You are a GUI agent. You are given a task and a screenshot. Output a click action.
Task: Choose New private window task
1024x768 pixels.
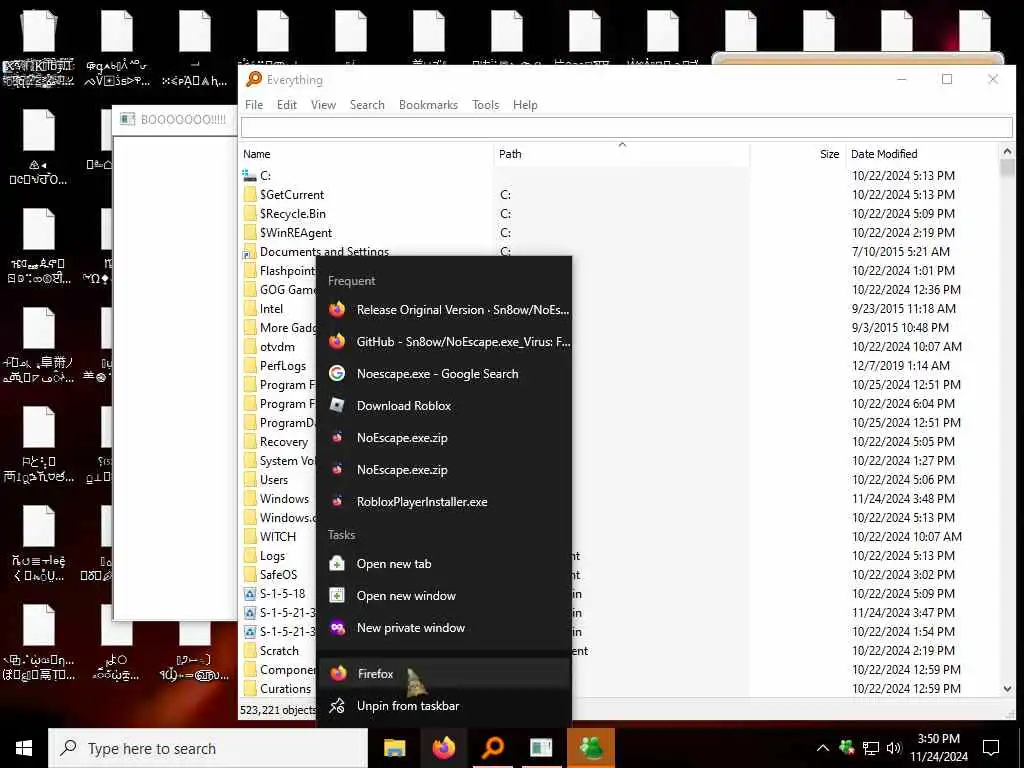(x=444, y=628)
